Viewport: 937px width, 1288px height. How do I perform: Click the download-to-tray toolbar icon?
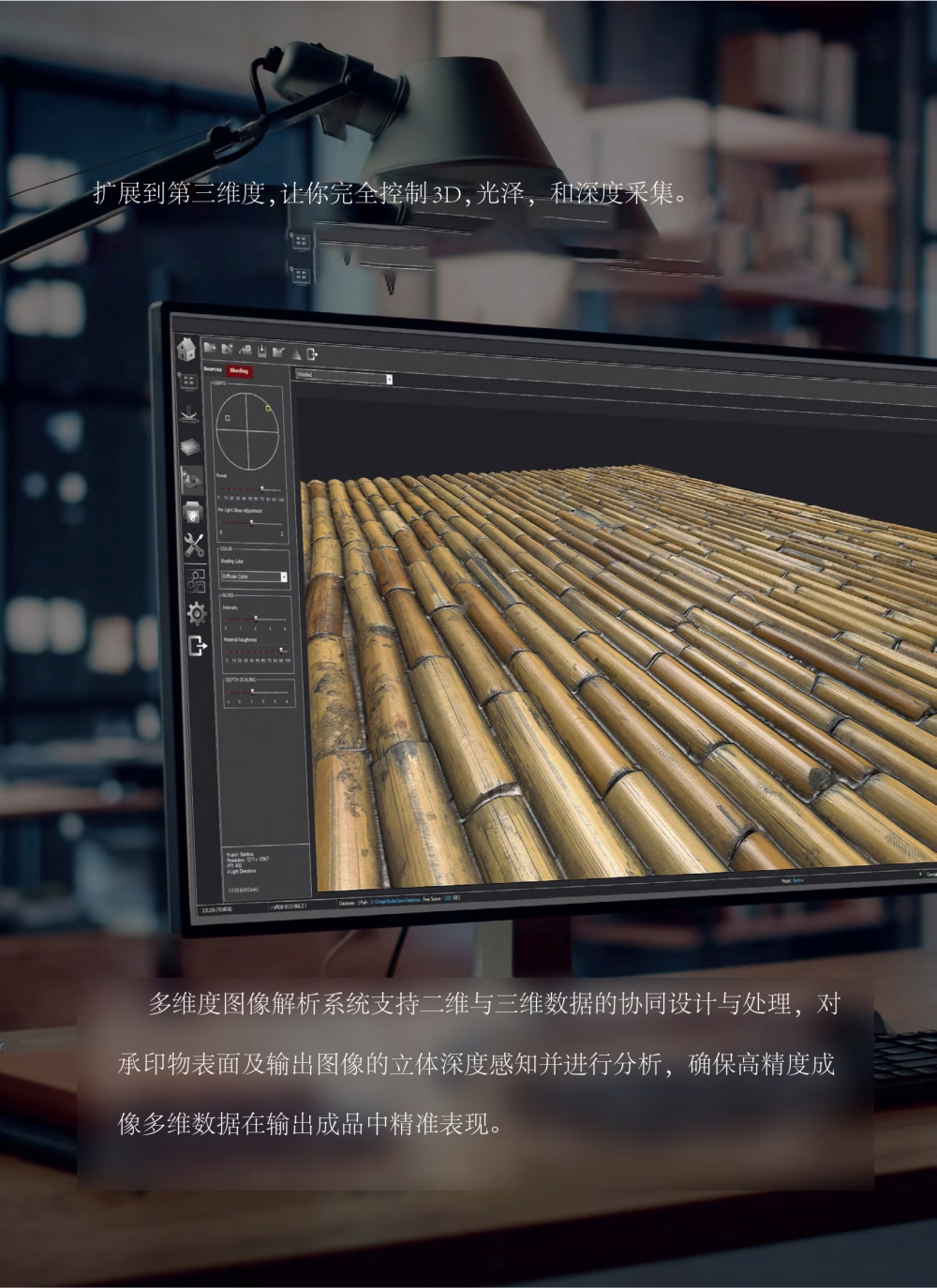(262, 352)
